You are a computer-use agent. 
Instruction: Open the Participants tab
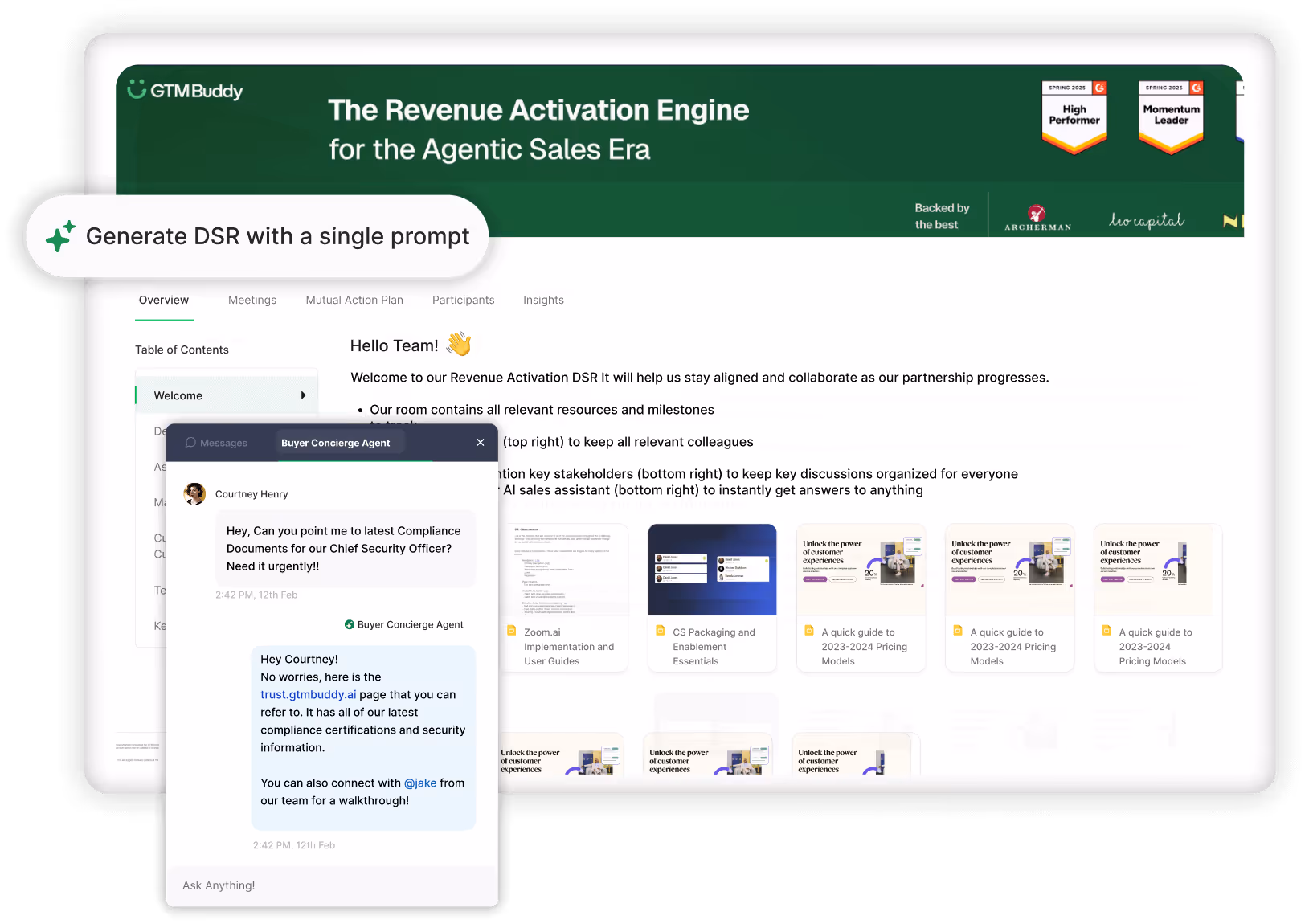(464, 300)
